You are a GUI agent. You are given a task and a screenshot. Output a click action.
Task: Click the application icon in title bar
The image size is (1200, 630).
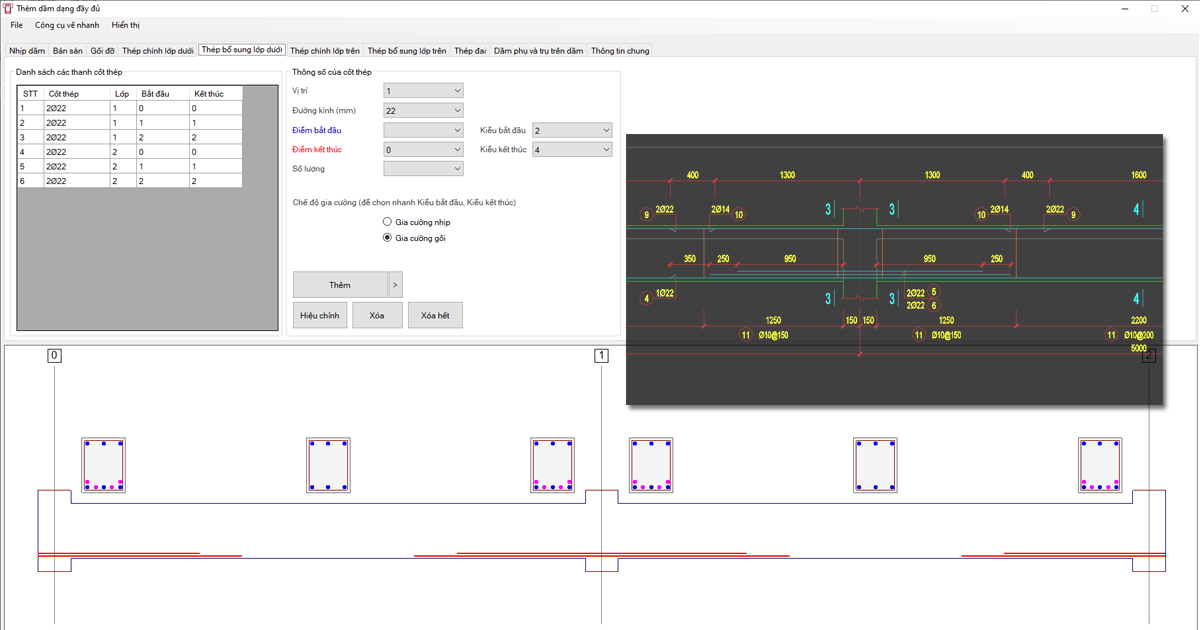coord(8,8)
